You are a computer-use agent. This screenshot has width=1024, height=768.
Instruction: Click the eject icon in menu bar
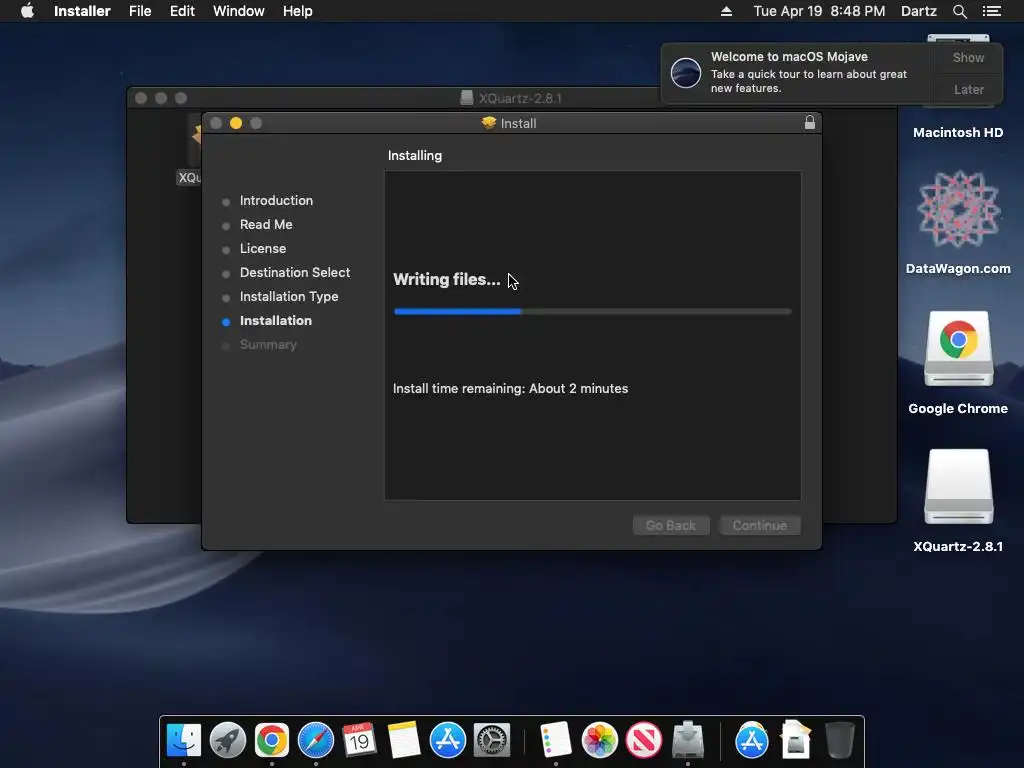(x=726, y=11)
